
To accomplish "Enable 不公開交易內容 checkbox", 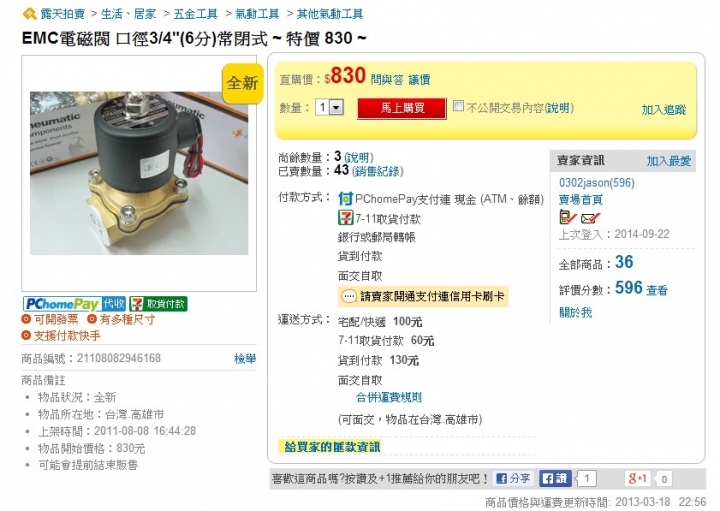I will pos(458,106).
